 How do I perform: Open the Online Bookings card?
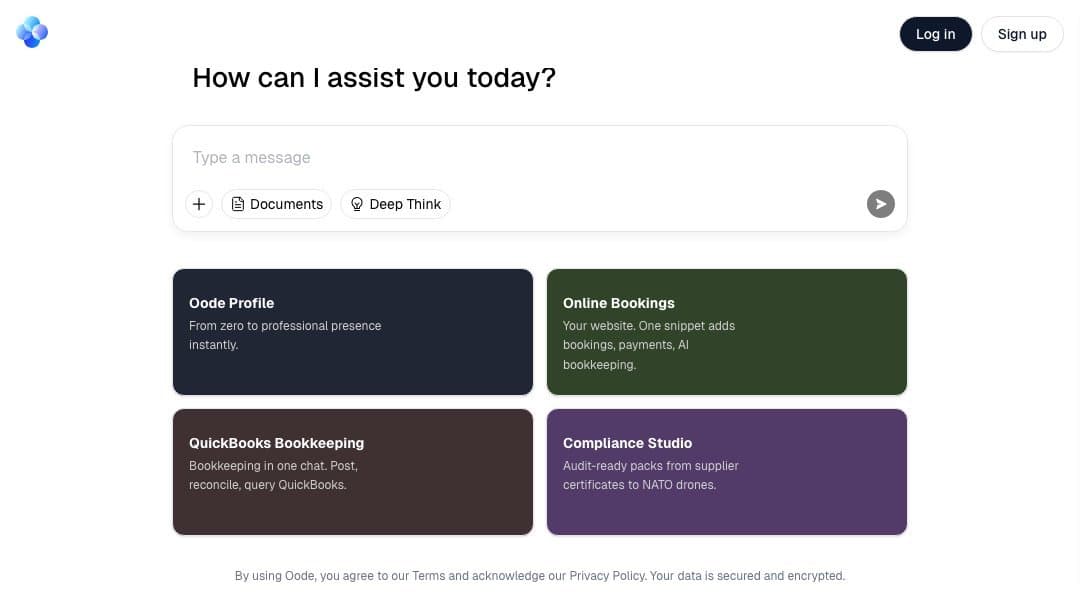tap(726, 331)
